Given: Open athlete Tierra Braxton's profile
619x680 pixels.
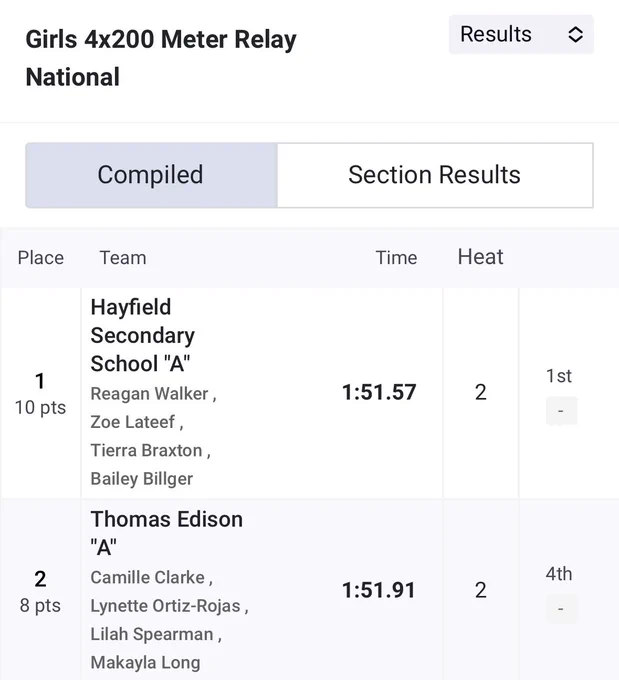Looking at the screenshot, I should point(147,451).
